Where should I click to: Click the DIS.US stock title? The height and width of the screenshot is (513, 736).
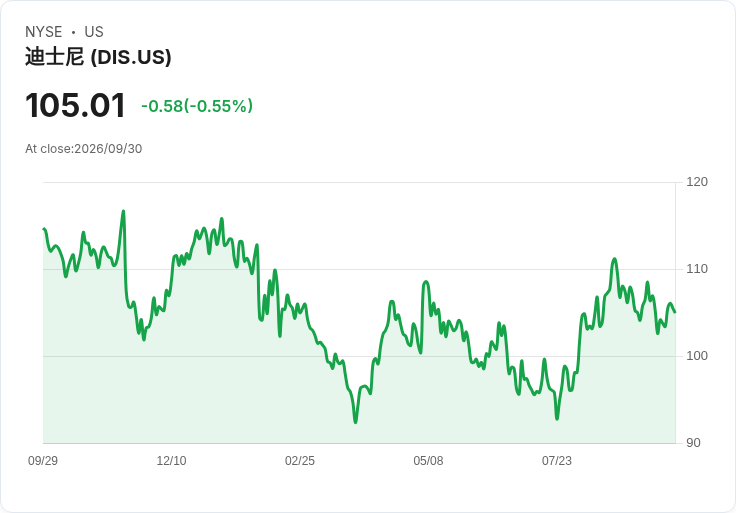[98, 57]
